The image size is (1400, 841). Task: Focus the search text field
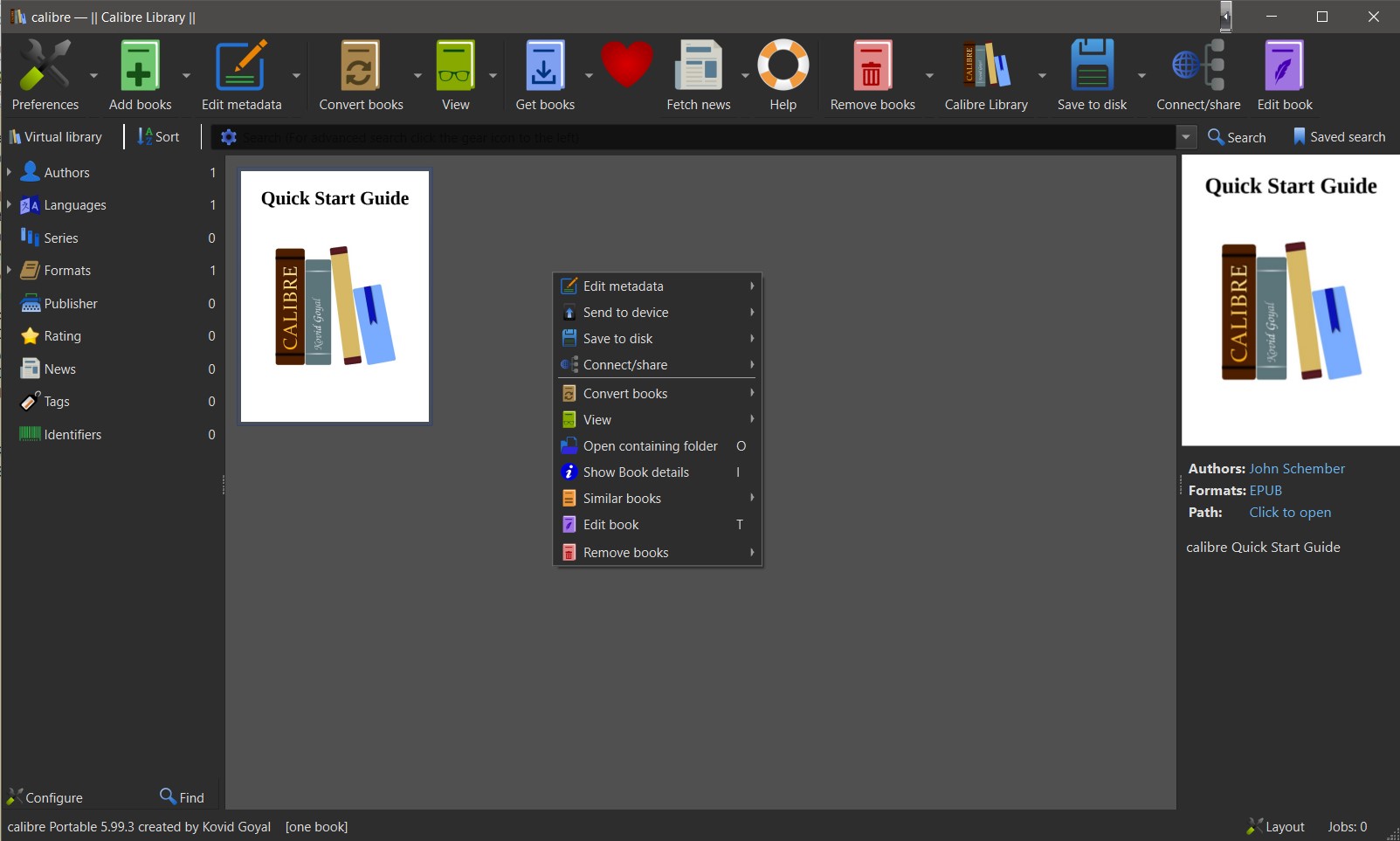pos(707,137)
